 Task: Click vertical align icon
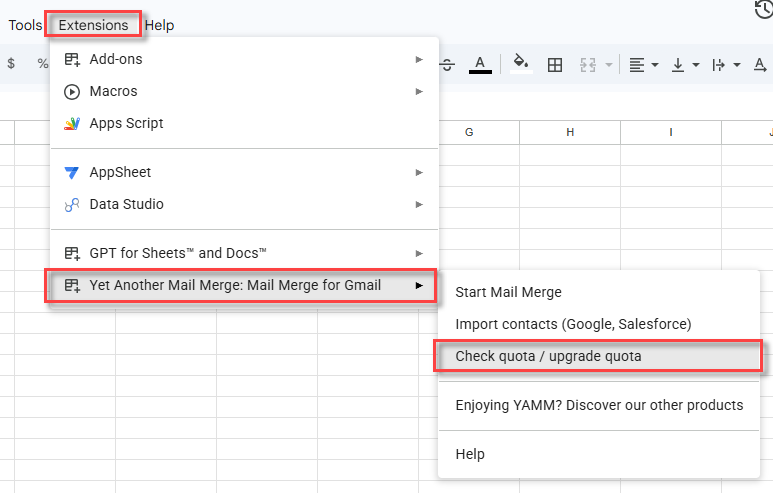678,65
